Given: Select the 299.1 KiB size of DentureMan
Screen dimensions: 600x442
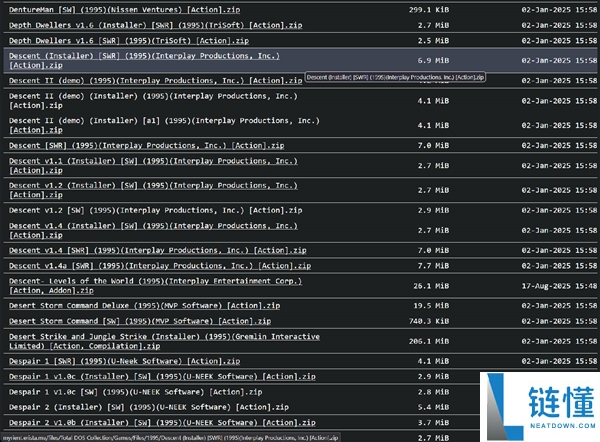Looking at the screenshot, I should coord(429,10).
